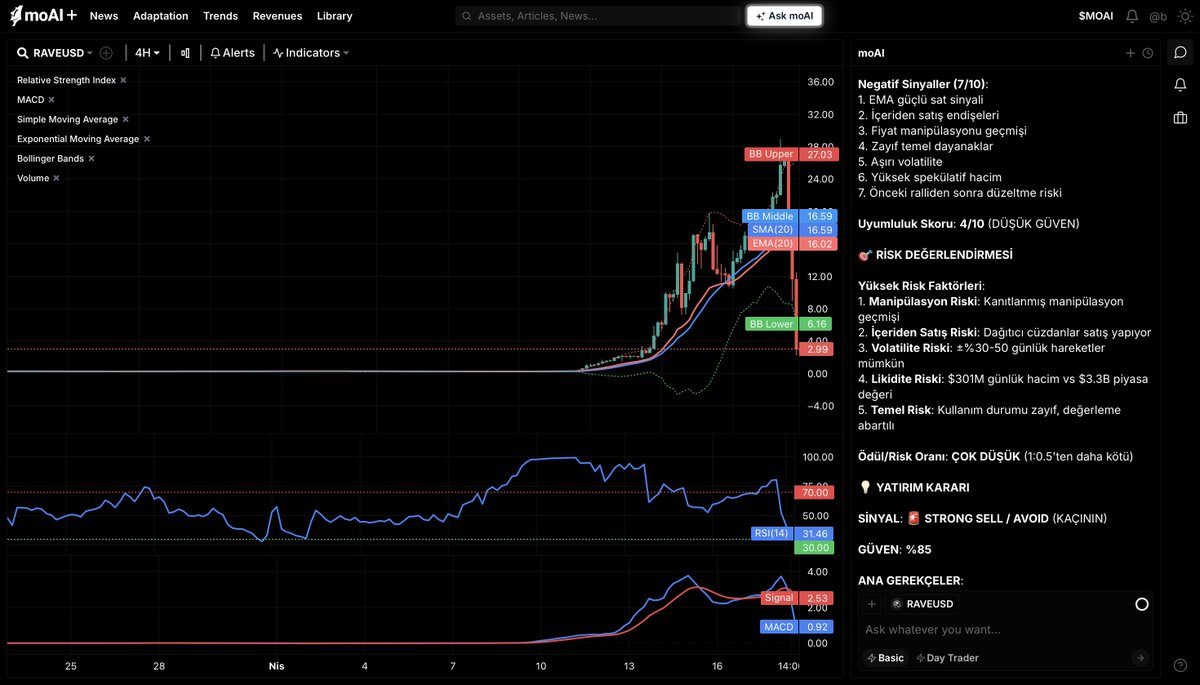Viewport: 1200px width, 685px height.
Task: Click the current price 2.99 tag
Action: [x=818, y=349]
